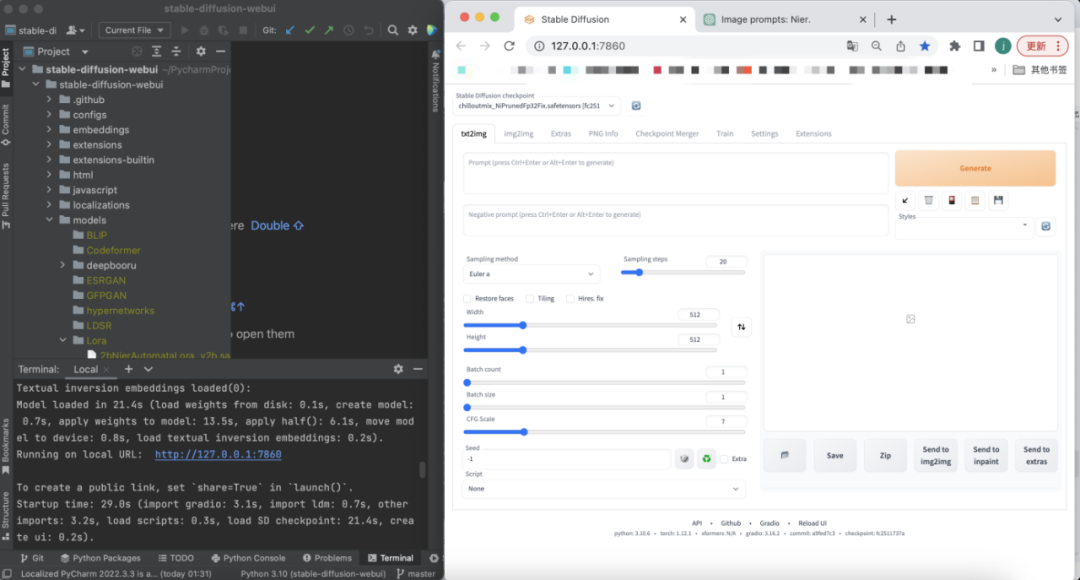Open PyCharm IDE settings gear in toolbar
The height and width of the screenshot is (580, 1080).
point(413,30)
